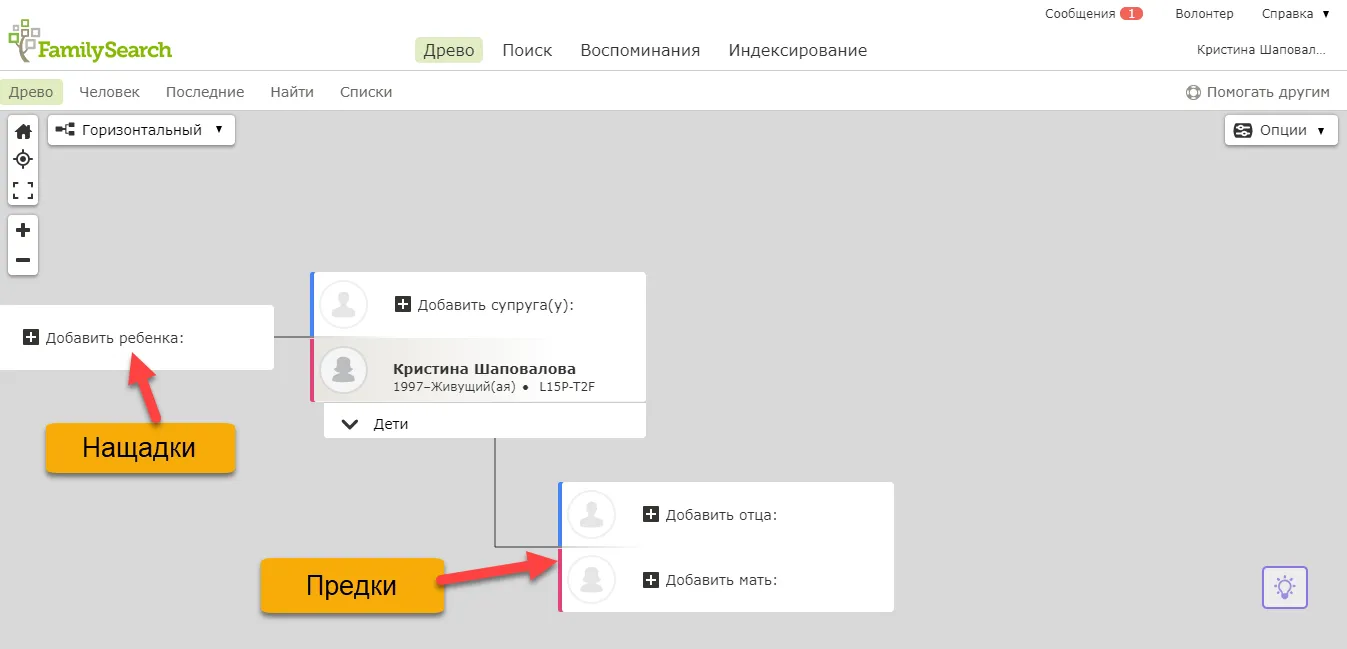
Task: Zoom in with the plus button
Action: [23, 230]
